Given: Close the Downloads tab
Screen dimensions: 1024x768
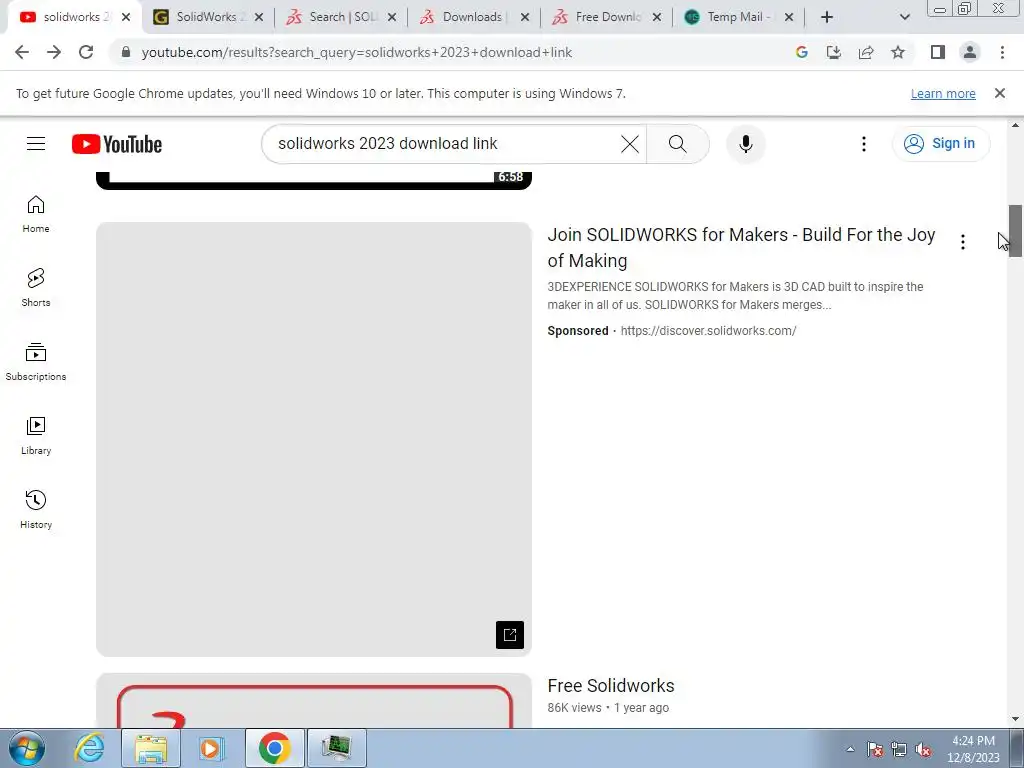Looking at the screenshot, I should pyautogui.click(x=525, y=17).
